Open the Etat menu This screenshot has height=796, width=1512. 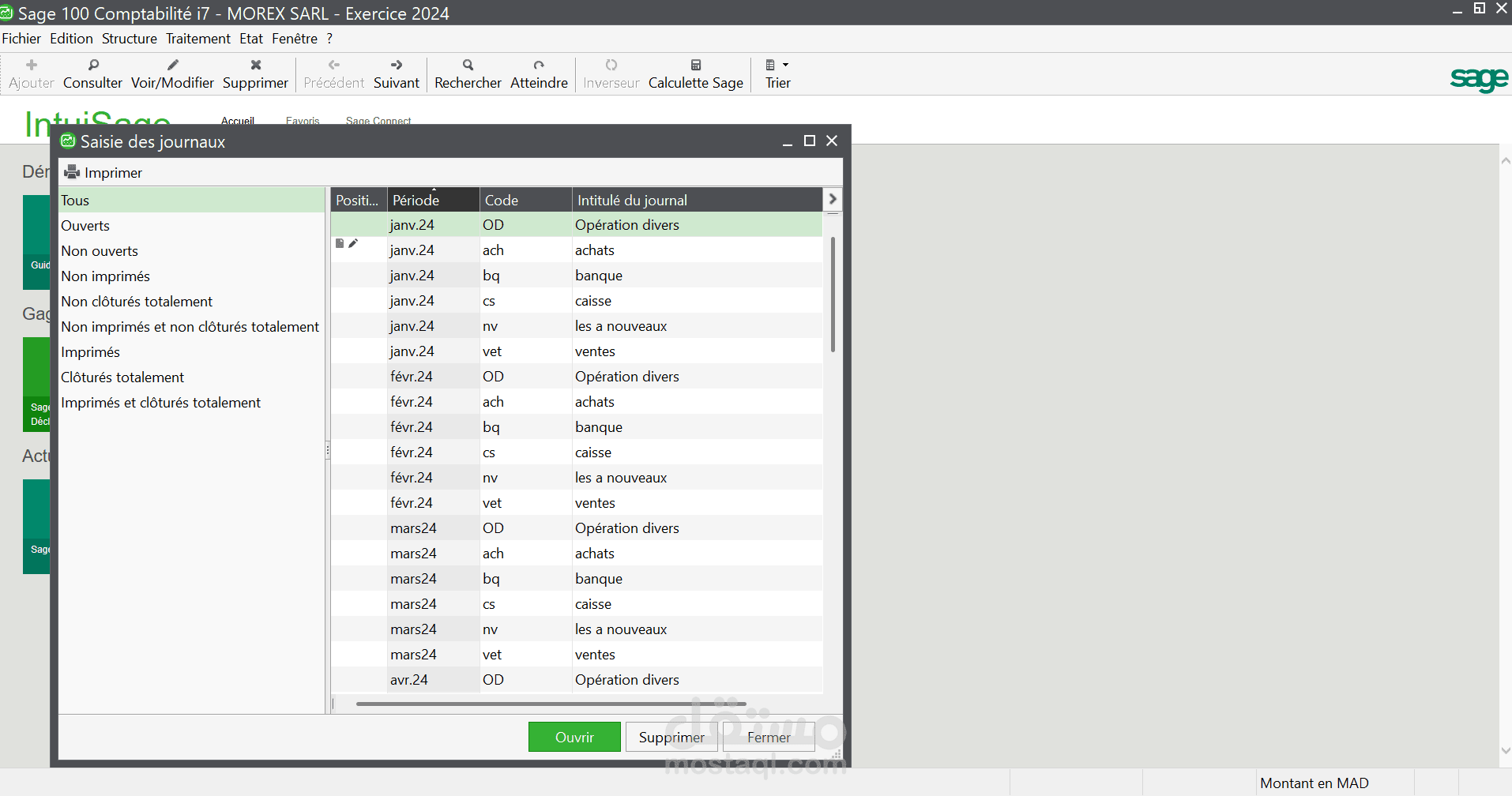pyautogui.click(x=251, y=39)
